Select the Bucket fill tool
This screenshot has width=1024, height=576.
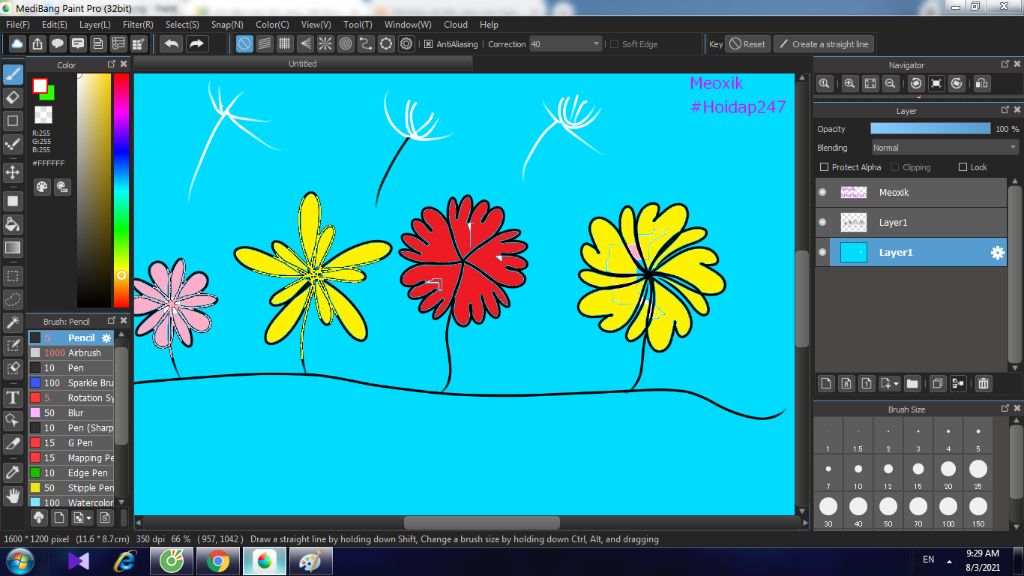(12, 225)
